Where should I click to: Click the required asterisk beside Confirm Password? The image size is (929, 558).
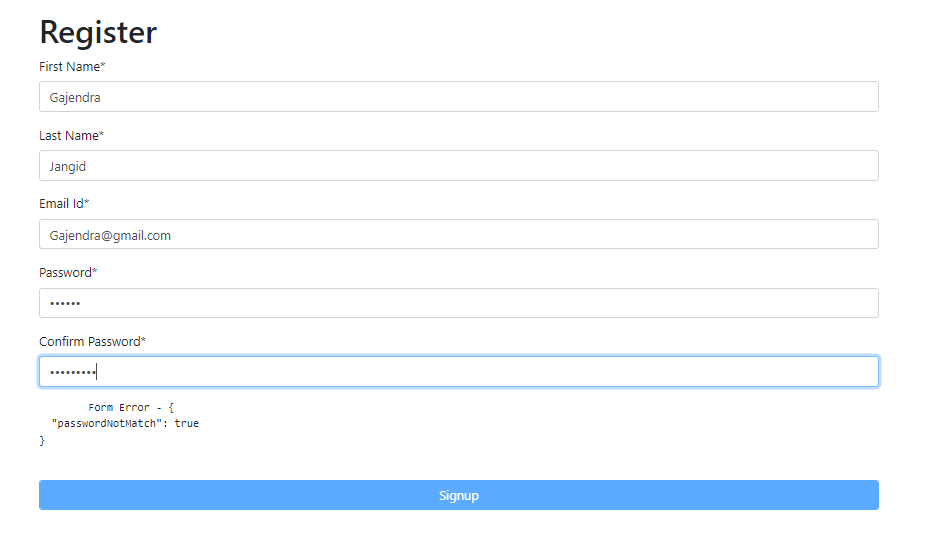click(x=143, y=341)
